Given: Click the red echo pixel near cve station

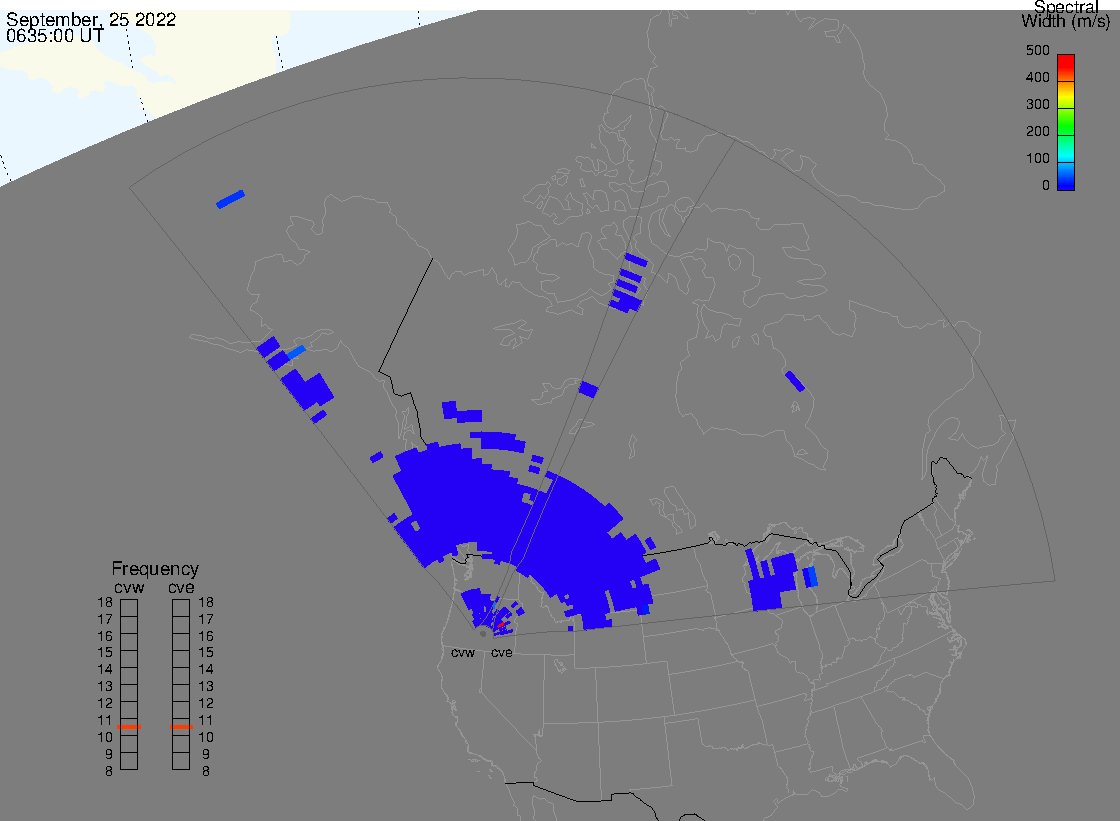Looking at the screenshot, I should tap(501, 625).
